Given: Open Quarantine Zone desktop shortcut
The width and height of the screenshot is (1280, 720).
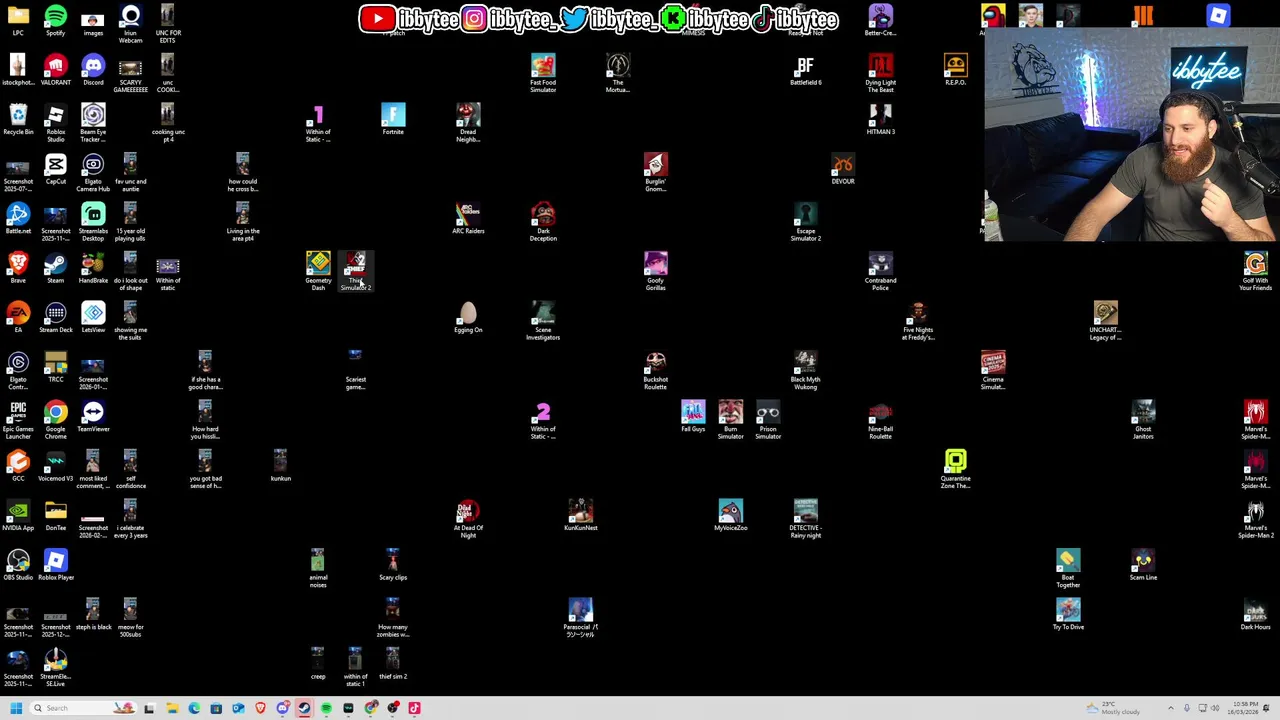Looking at the screenshot, I should [955, 470].
